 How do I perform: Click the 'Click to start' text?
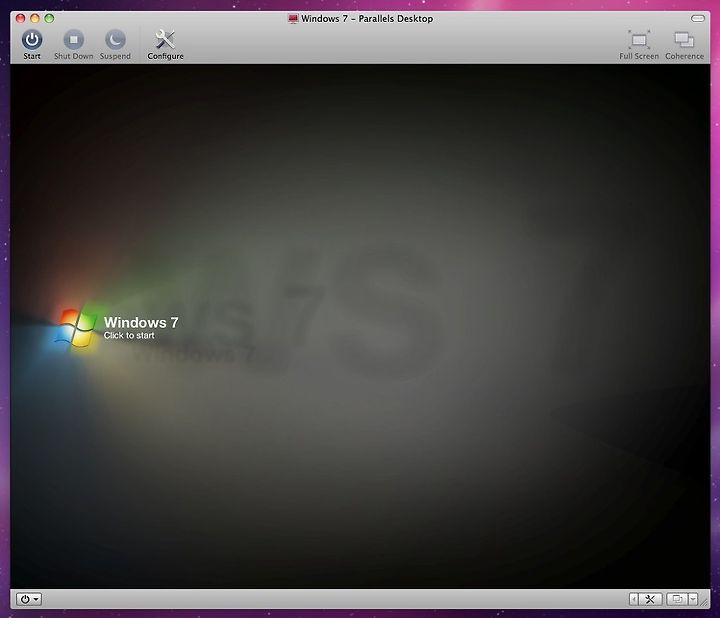(x=129, y=336)
